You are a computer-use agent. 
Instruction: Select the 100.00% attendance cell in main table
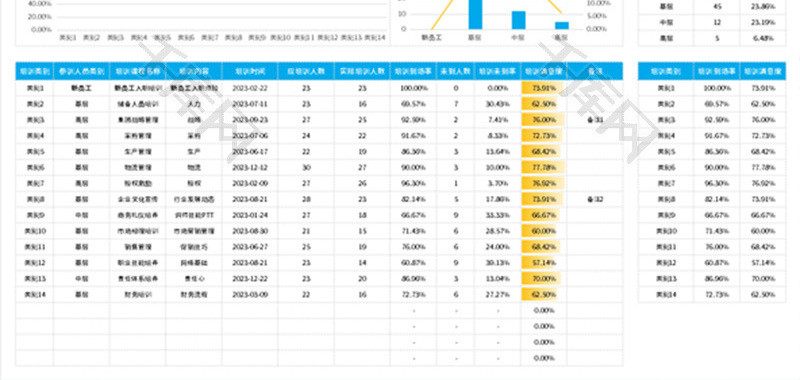coord(413,88)
